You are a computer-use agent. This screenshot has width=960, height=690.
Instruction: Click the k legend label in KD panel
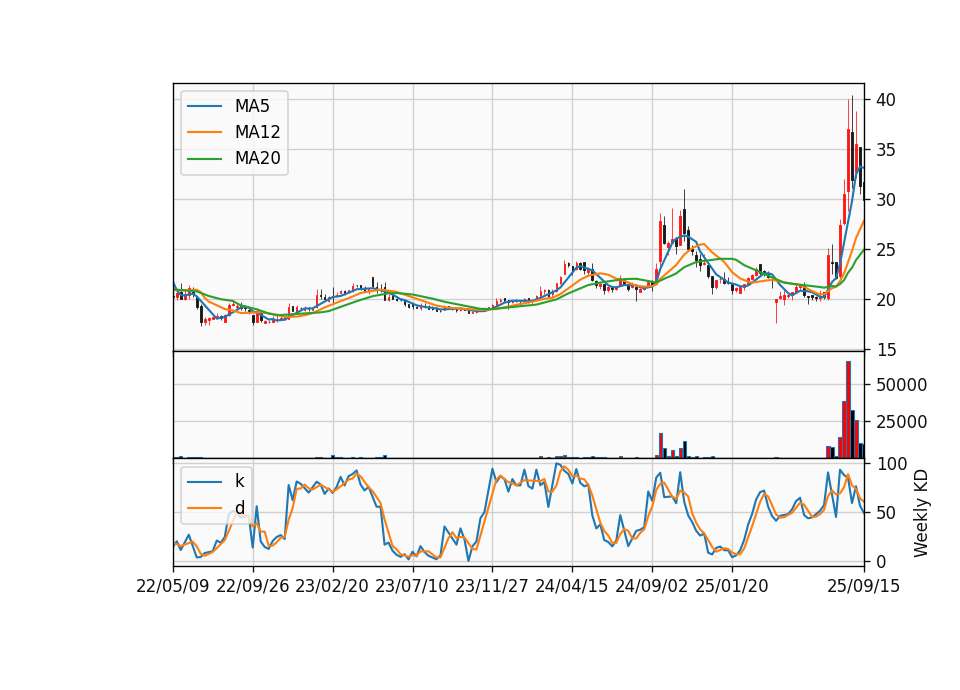tap(239, 481)
